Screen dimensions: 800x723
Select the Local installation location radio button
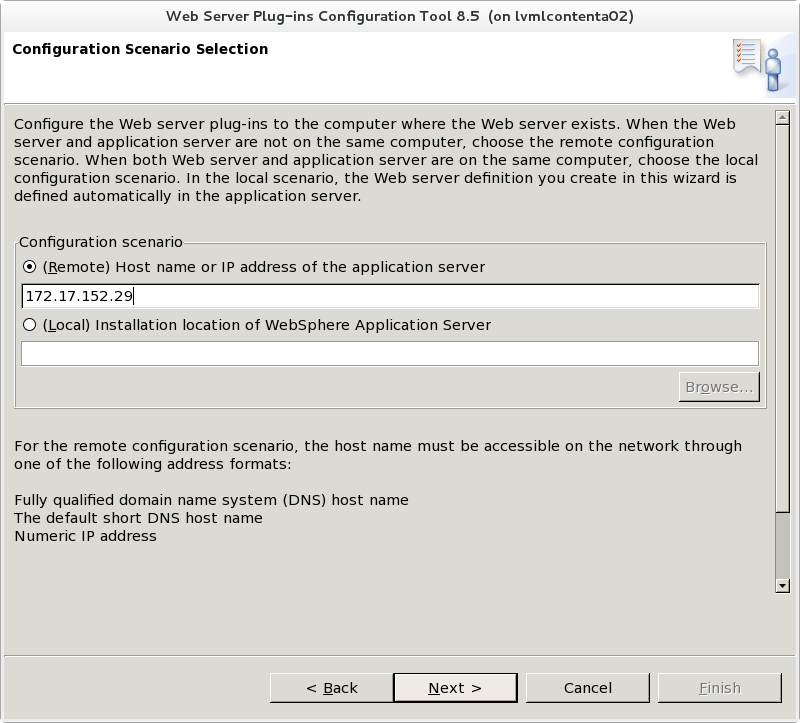(30, 325)
